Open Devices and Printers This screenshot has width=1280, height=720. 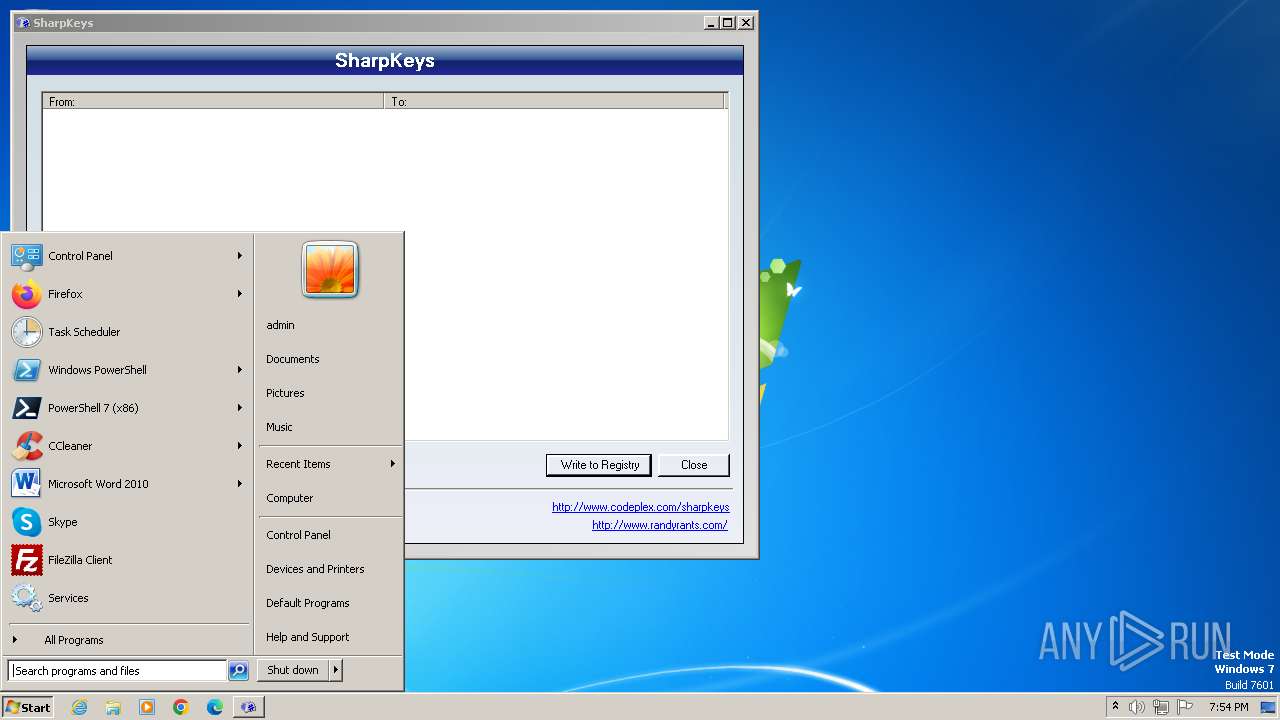[x=330, y=569]
